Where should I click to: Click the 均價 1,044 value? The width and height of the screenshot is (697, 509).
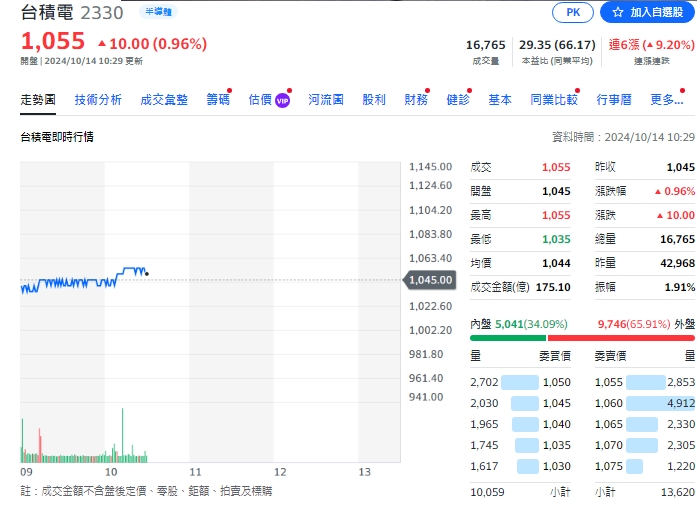[556, 263]
